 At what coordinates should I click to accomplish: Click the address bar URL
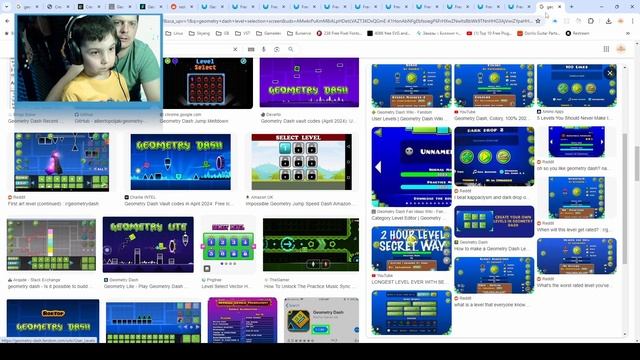point(347,21)
